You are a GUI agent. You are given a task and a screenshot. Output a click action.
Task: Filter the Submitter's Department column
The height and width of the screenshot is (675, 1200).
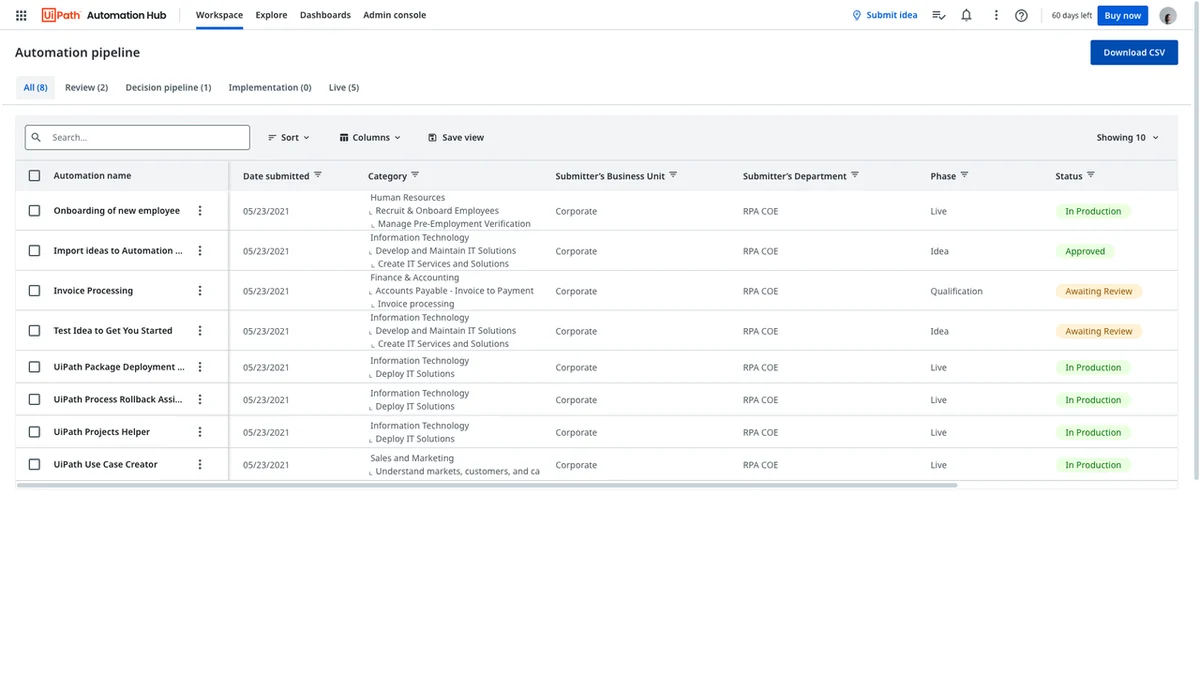[x=855, y=175]
